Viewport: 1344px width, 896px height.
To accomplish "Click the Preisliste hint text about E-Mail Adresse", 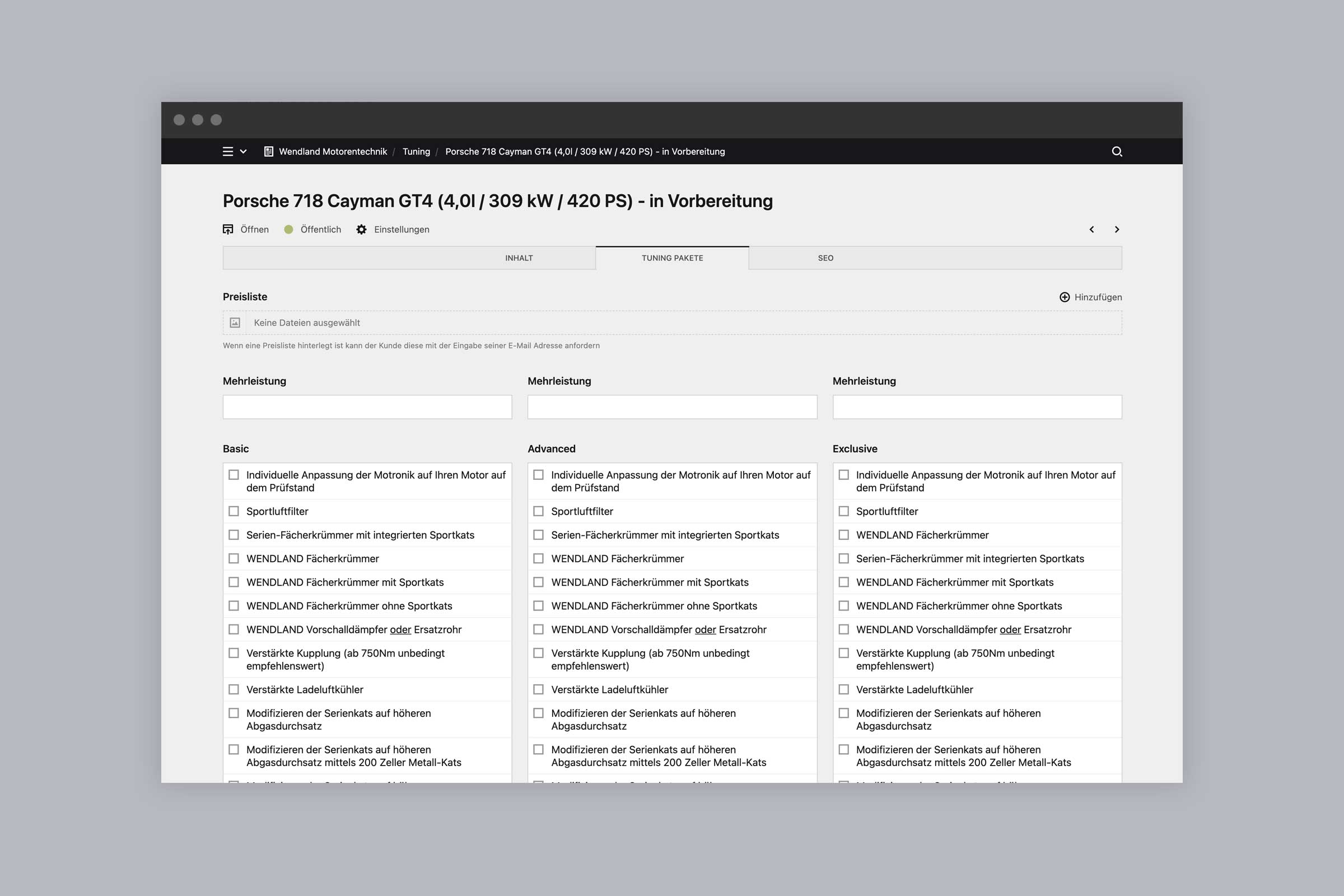I will coord(411,346).
